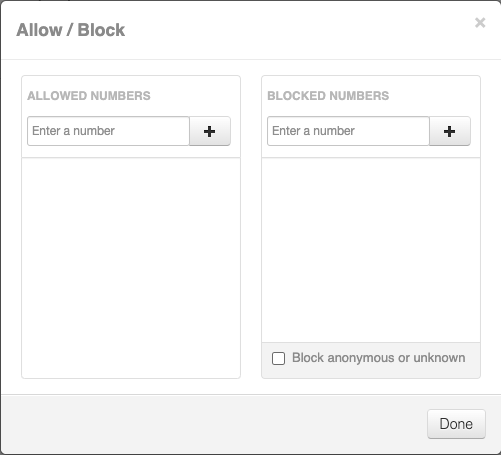Select the number input under Allowed Numbers
The height and width of the screenshot is (455, 501).
108,131
